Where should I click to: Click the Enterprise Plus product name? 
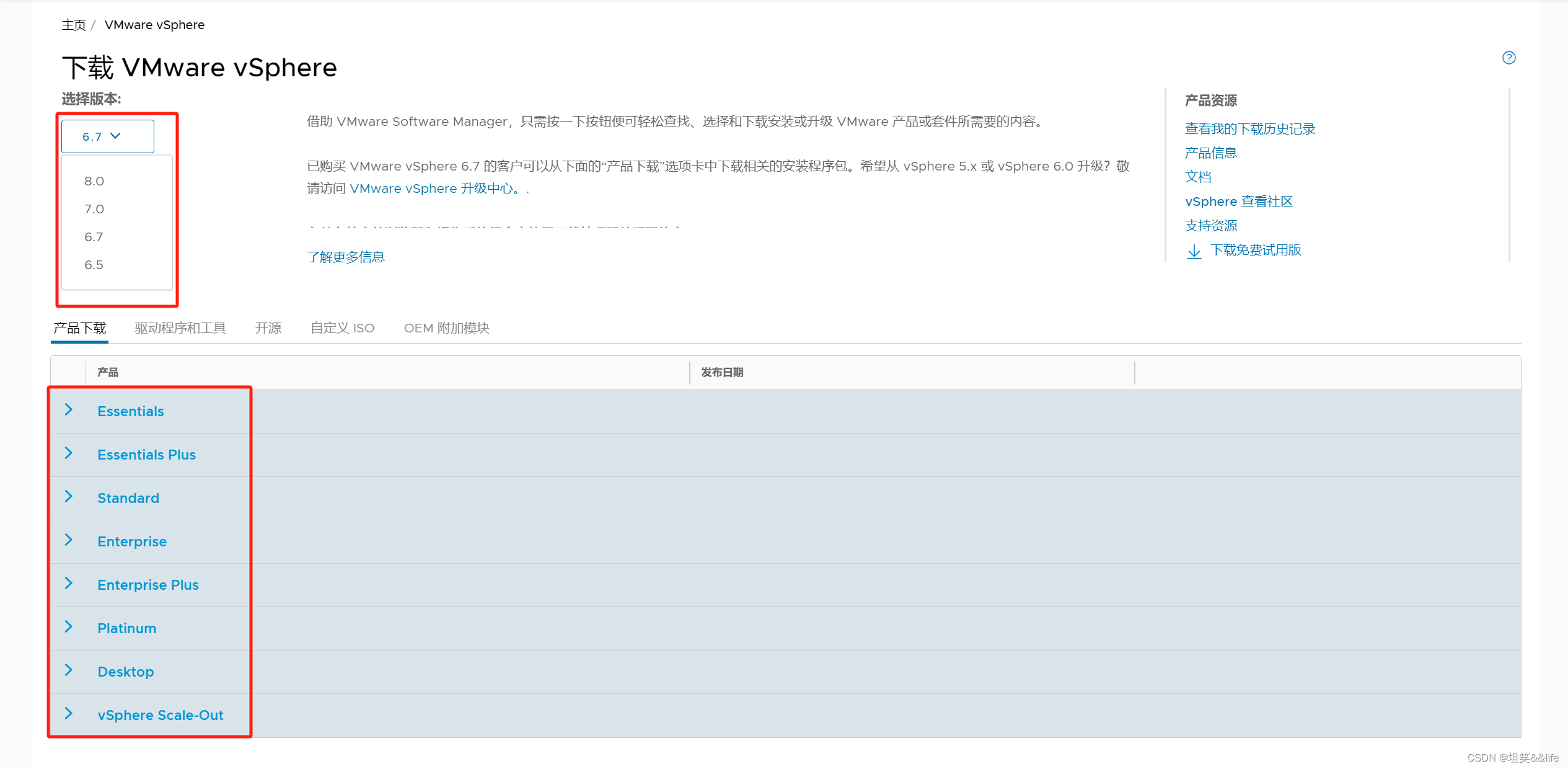point(148,585)
